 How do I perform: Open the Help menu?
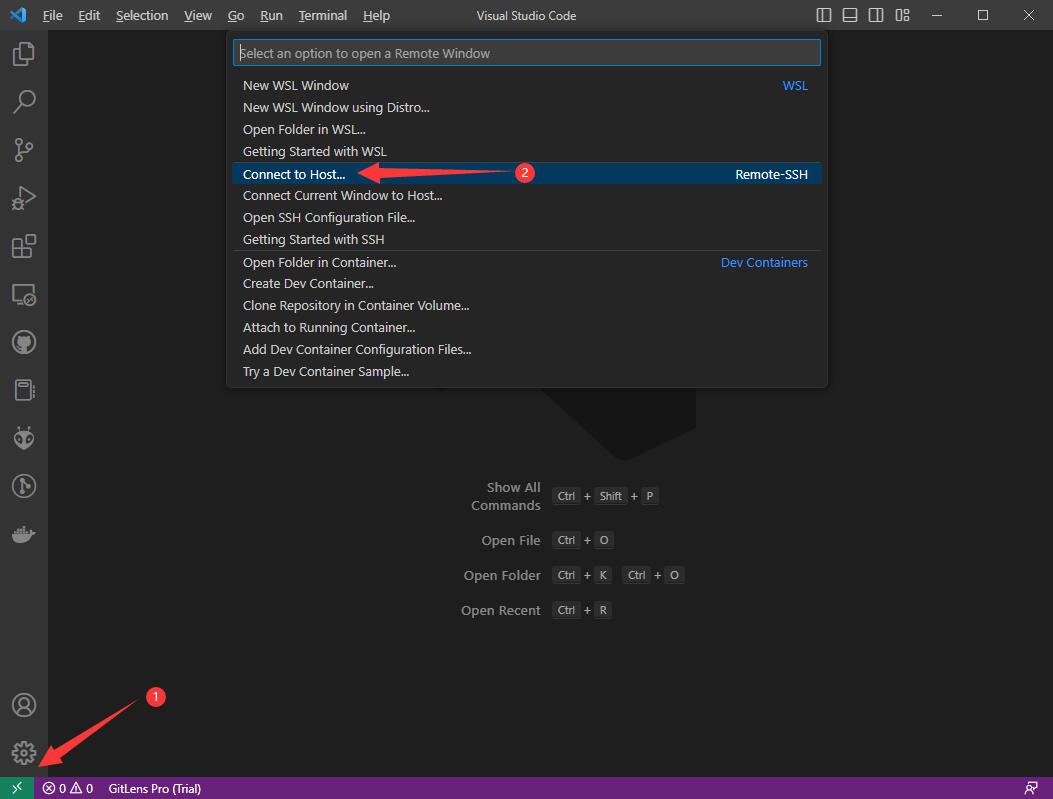click(x=376, y=15)
